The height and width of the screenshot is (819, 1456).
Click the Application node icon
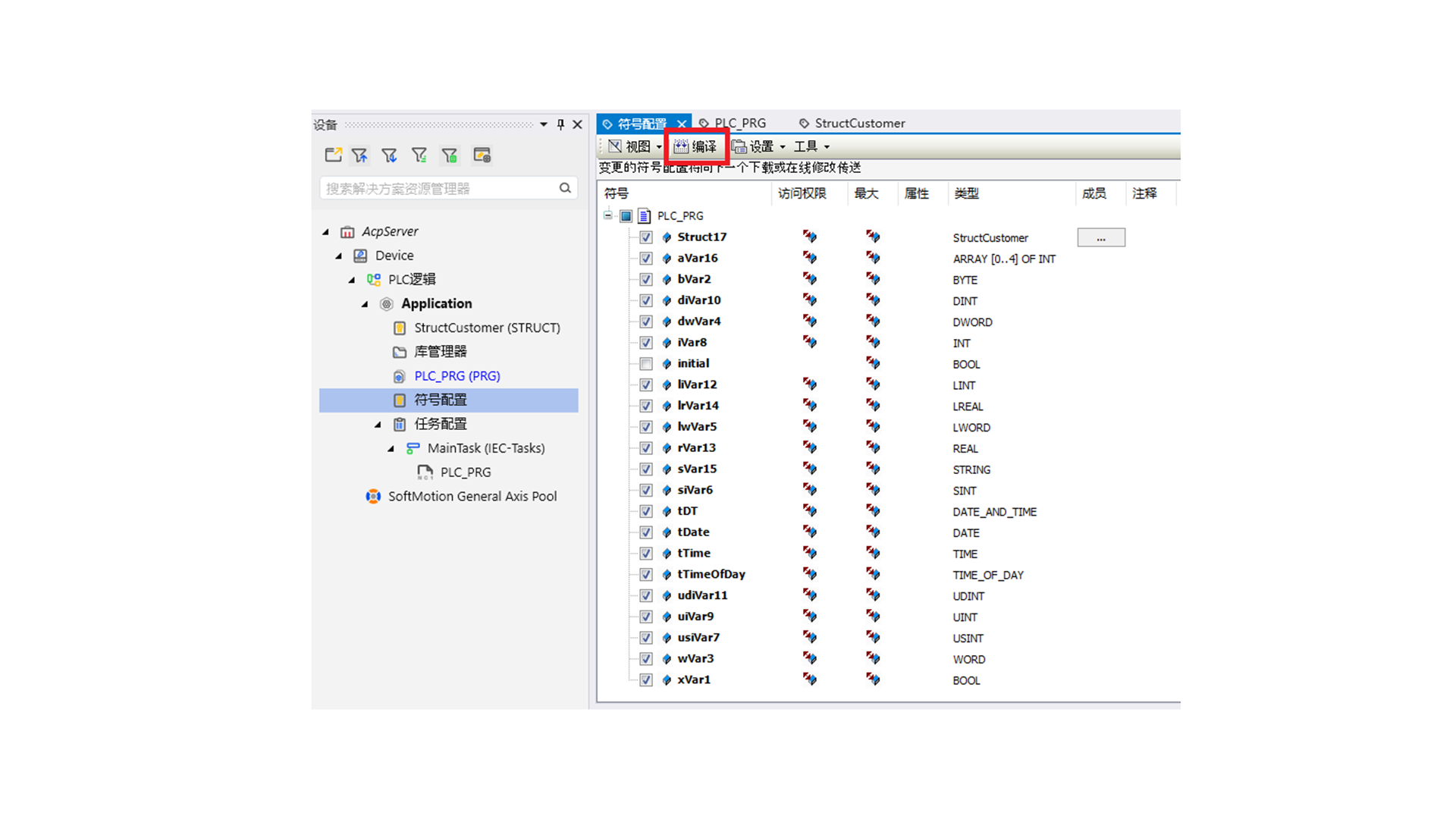point(386,304)
